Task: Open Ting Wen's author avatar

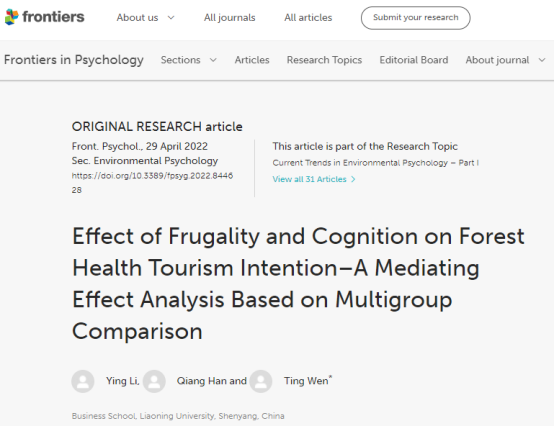Action: tap(261, 381)
